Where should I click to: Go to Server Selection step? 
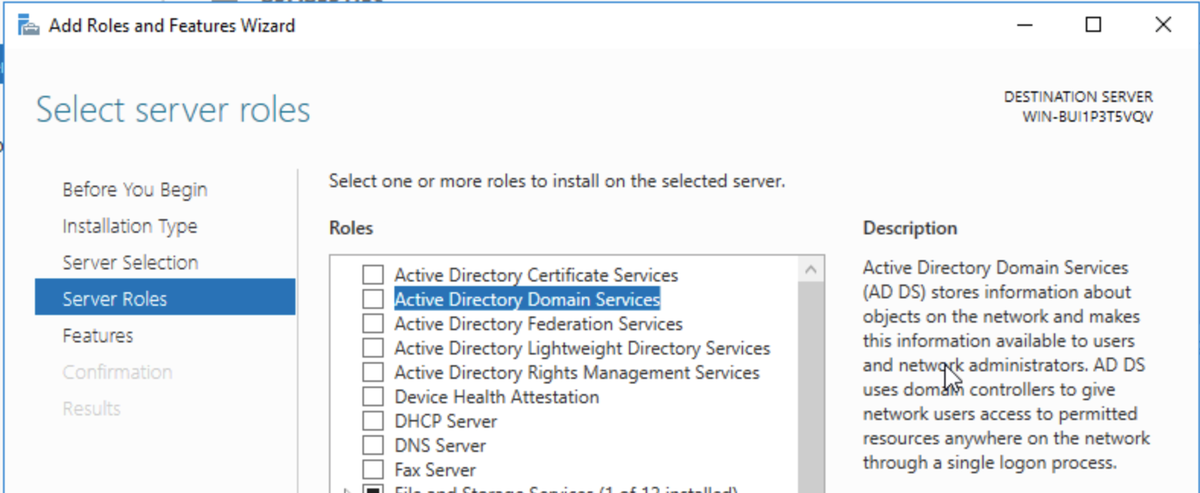130,262
